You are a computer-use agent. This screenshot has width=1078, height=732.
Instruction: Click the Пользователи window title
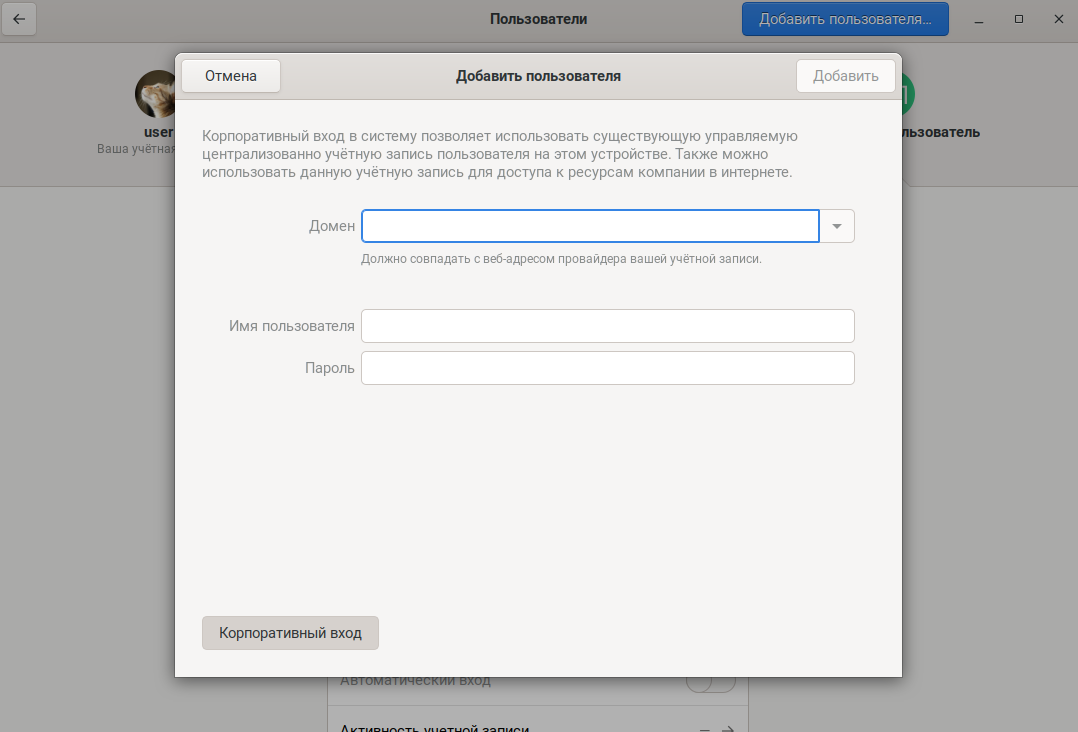click(x=538, y=19)
